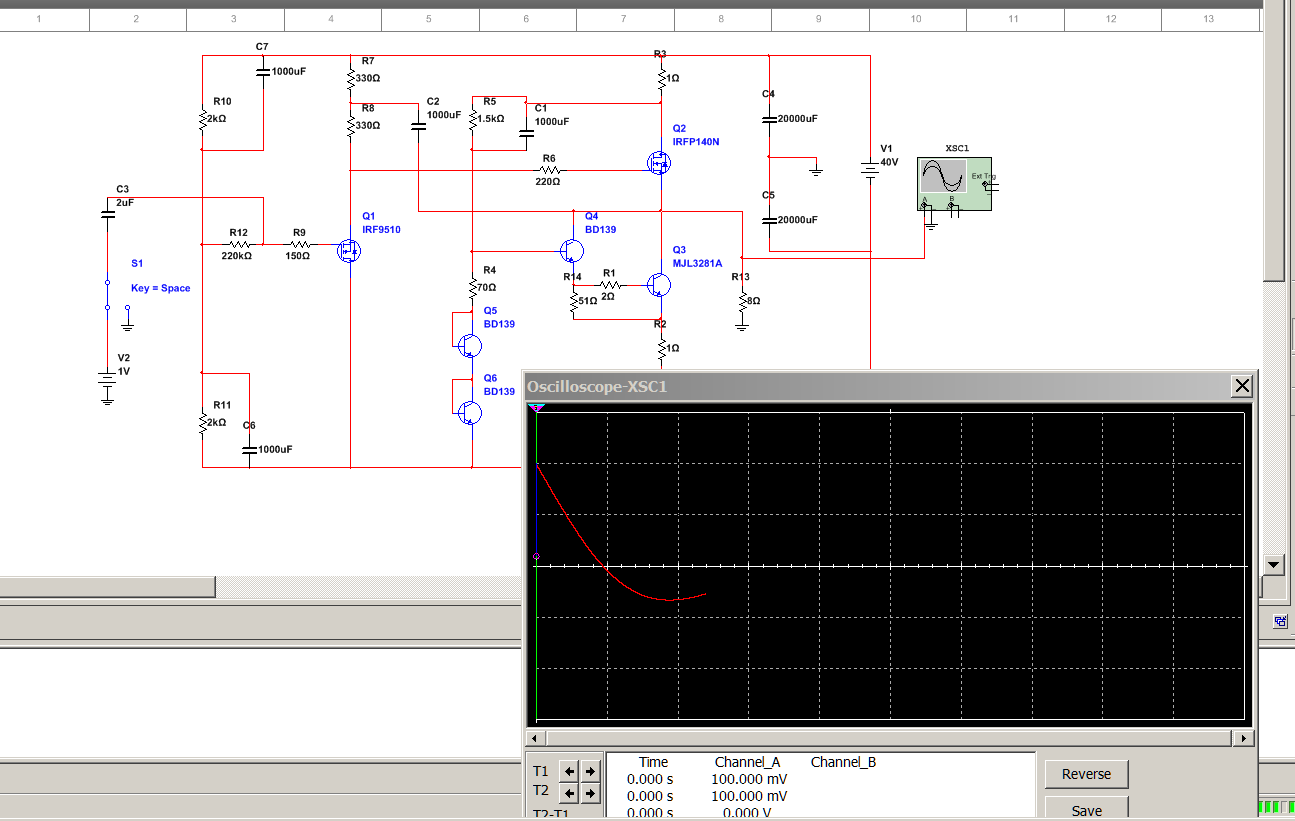Select the R7 330Ω resistor
This screenshot has height=821, width=1295.
(x=350, y=77)
